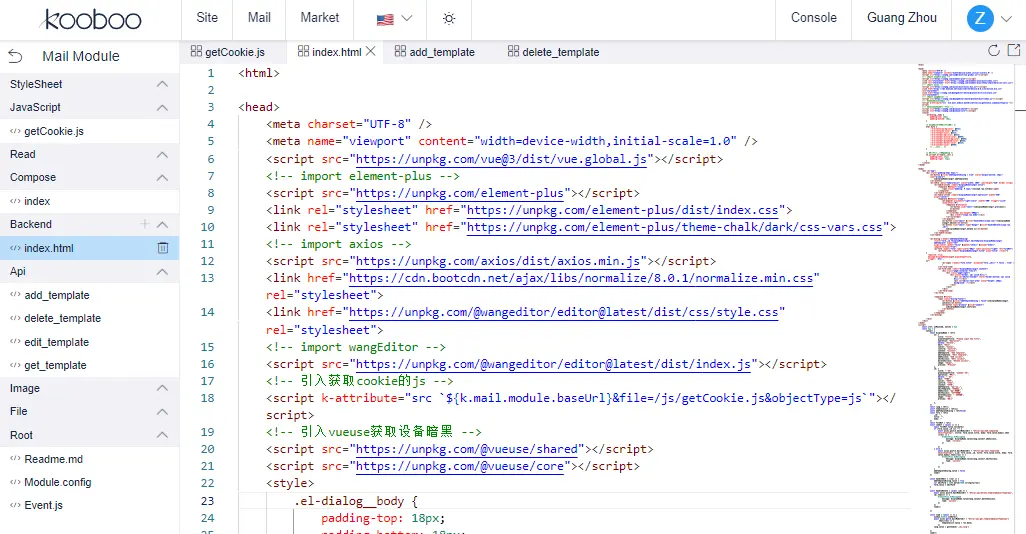Click the refresh icon above the editor

[994, 51]
